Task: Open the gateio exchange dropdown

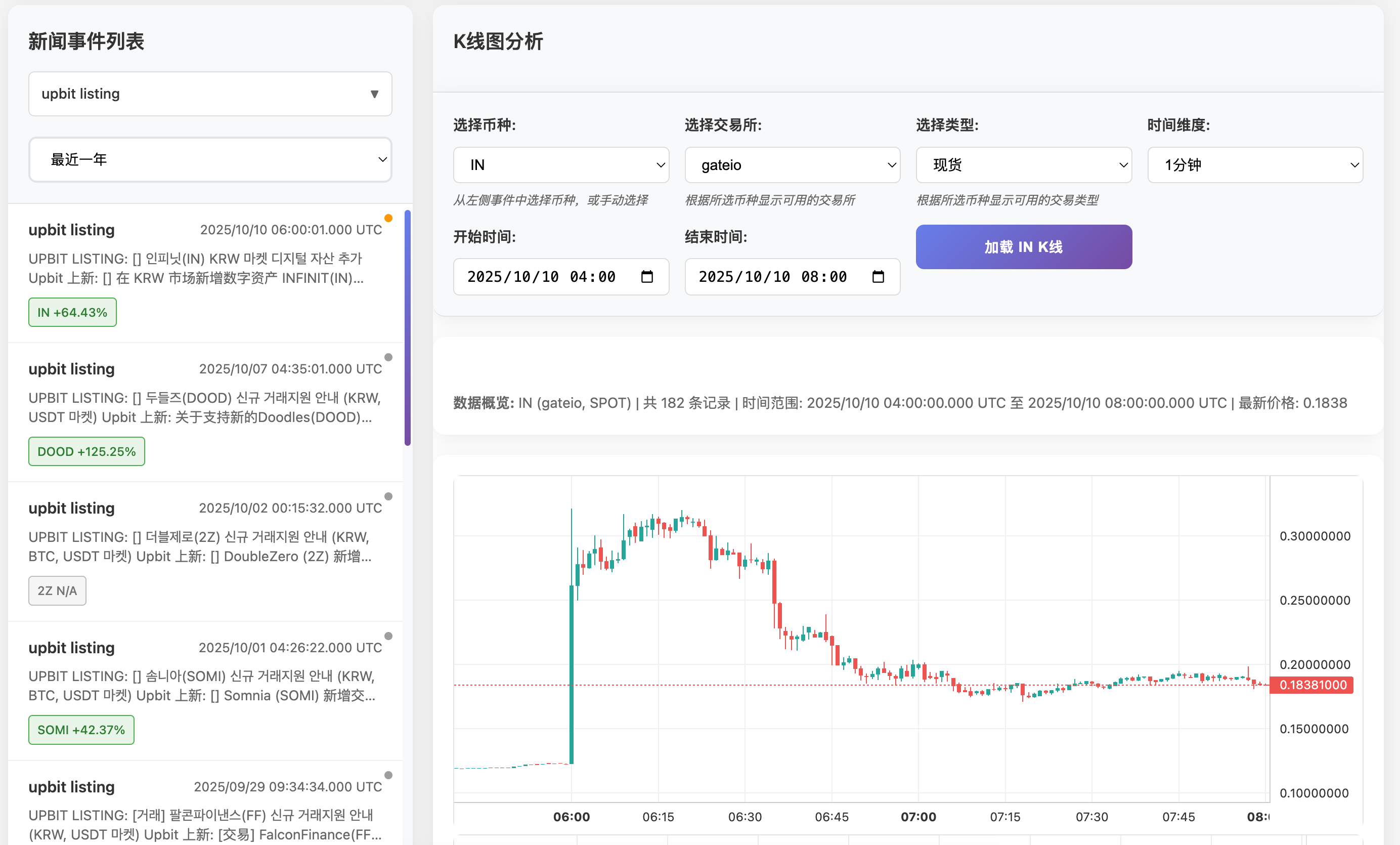Action: [x=792, y=165]
